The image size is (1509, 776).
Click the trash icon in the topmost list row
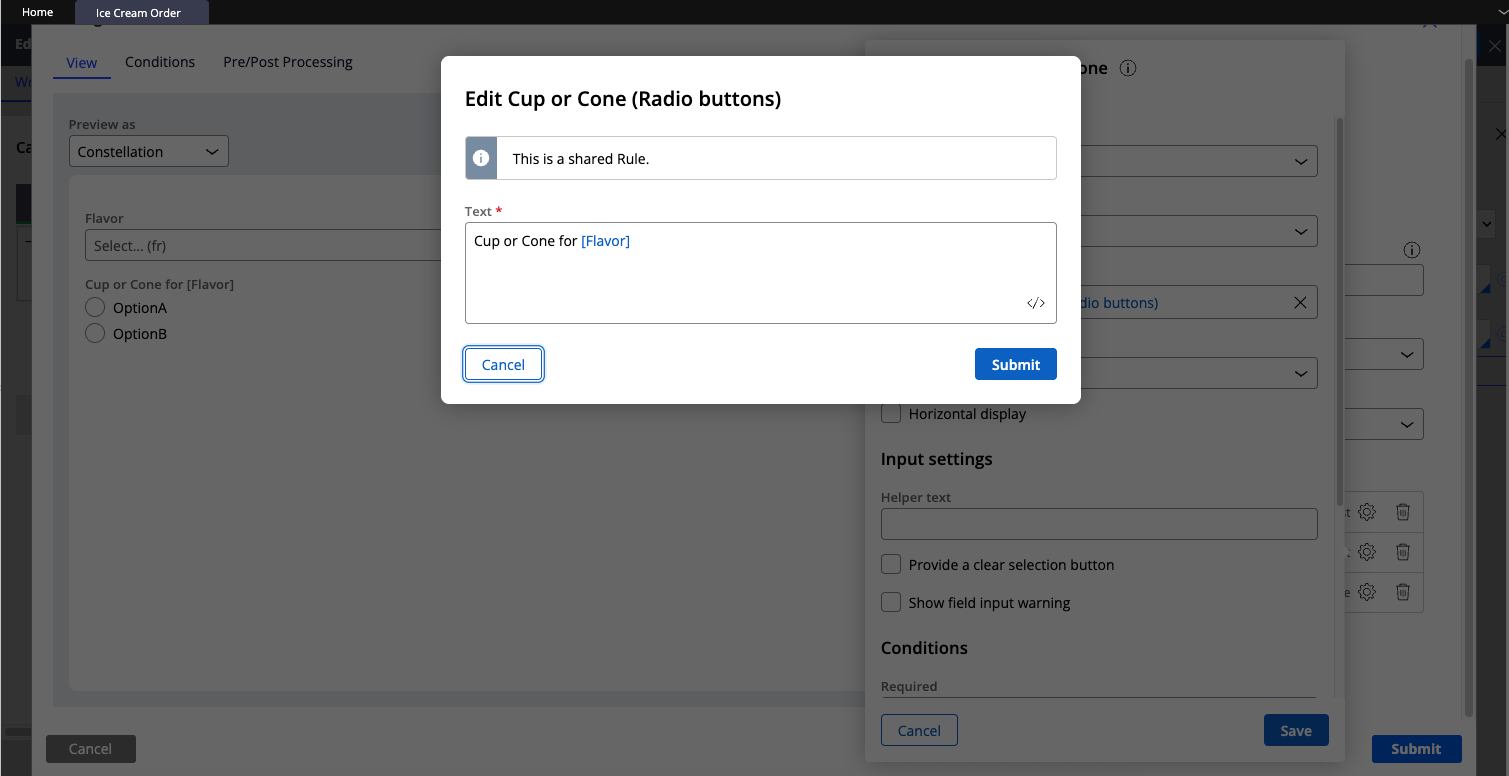click(x=1403, y=512)
